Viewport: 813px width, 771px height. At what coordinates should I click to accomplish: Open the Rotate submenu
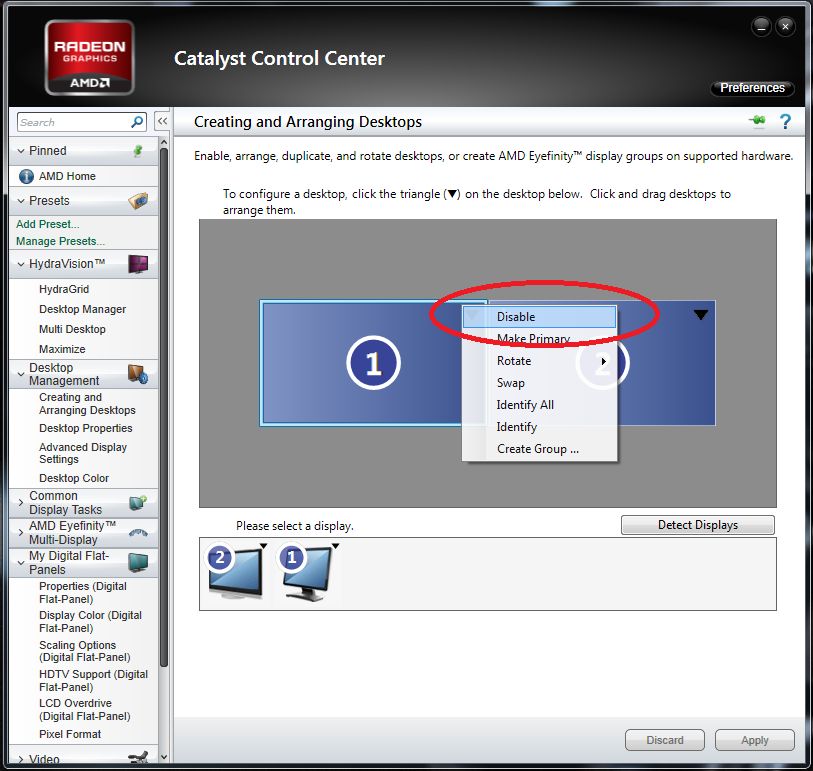coord(539,361)
